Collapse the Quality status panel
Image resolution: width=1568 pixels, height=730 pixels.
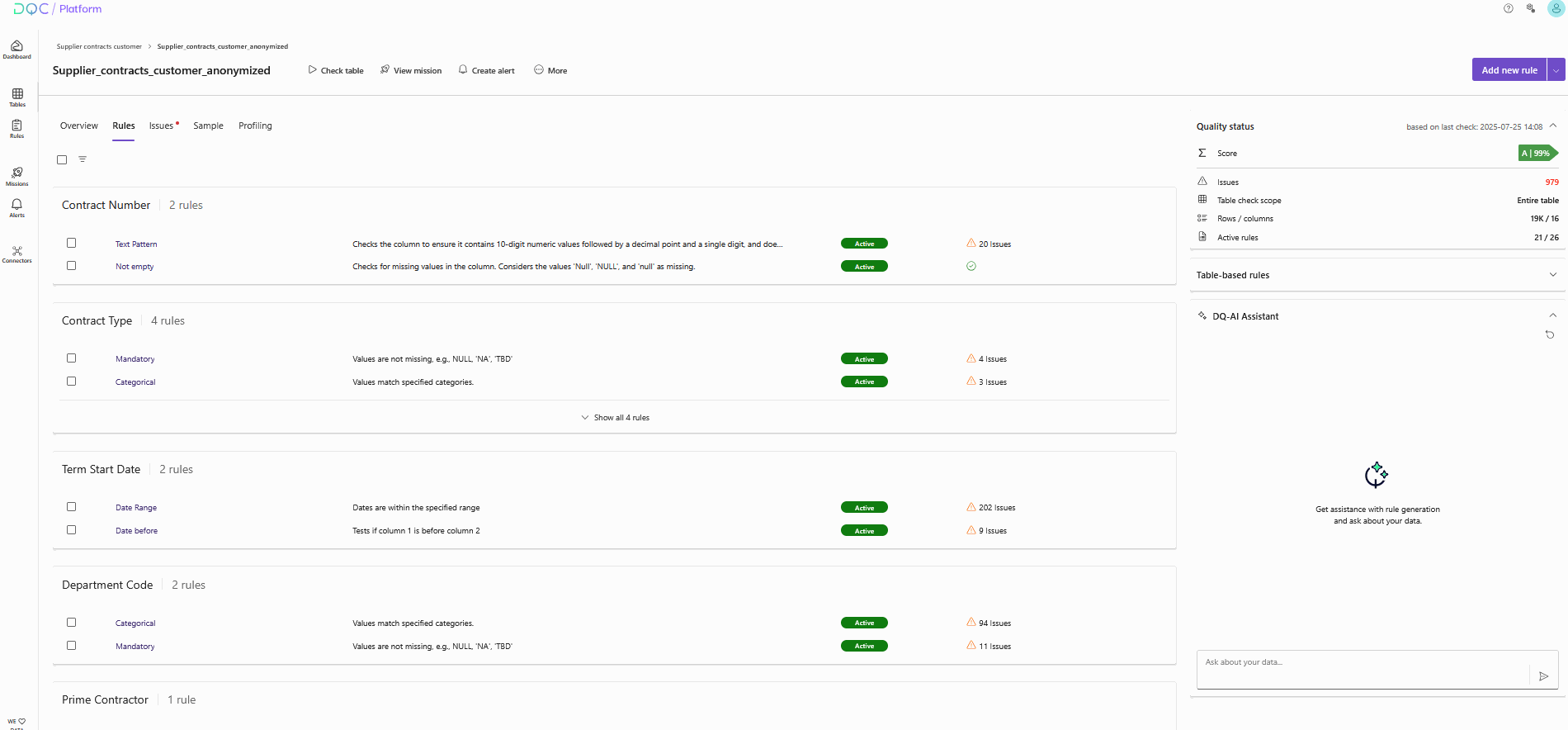point(1553,126)
